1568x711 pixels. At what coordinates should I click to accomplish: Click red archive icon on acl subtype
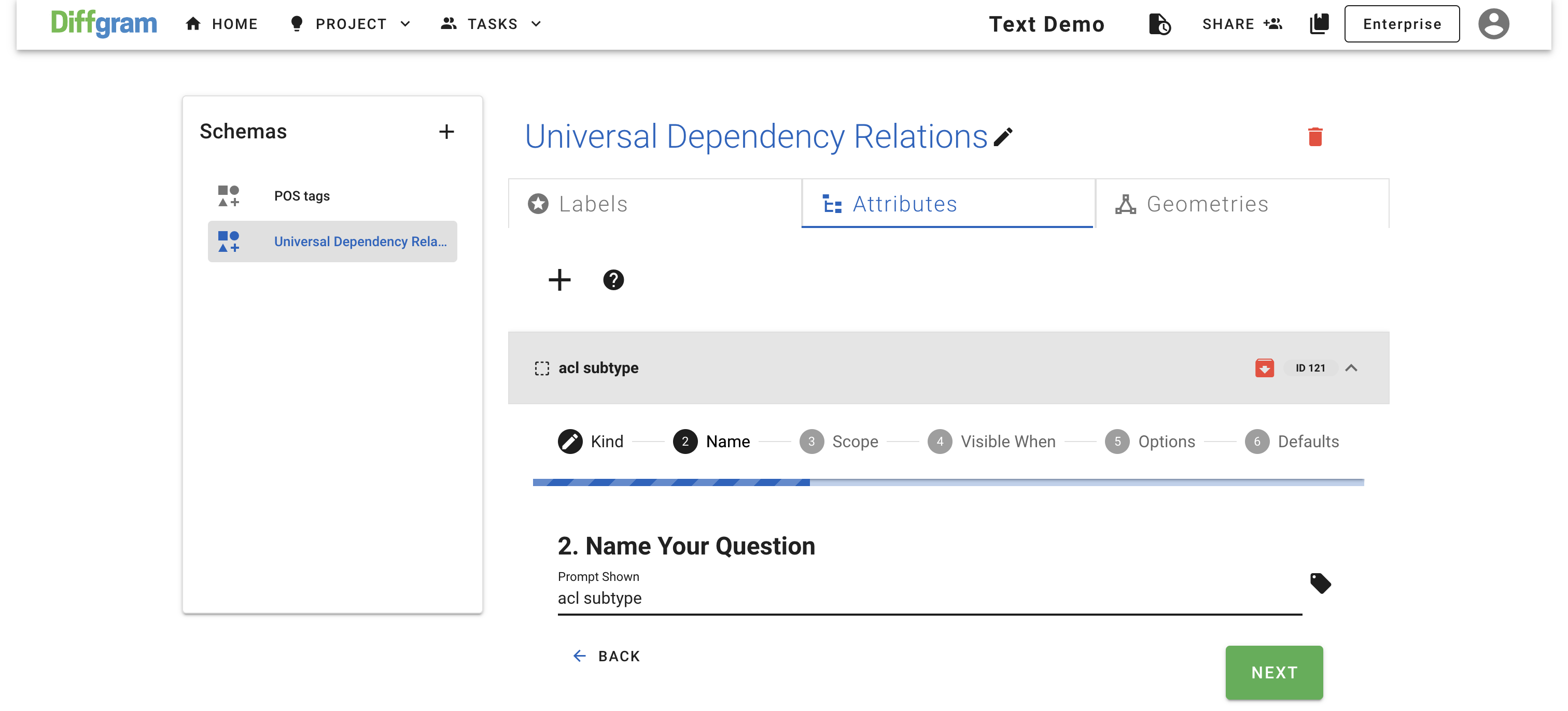(x=1264, y=368)
